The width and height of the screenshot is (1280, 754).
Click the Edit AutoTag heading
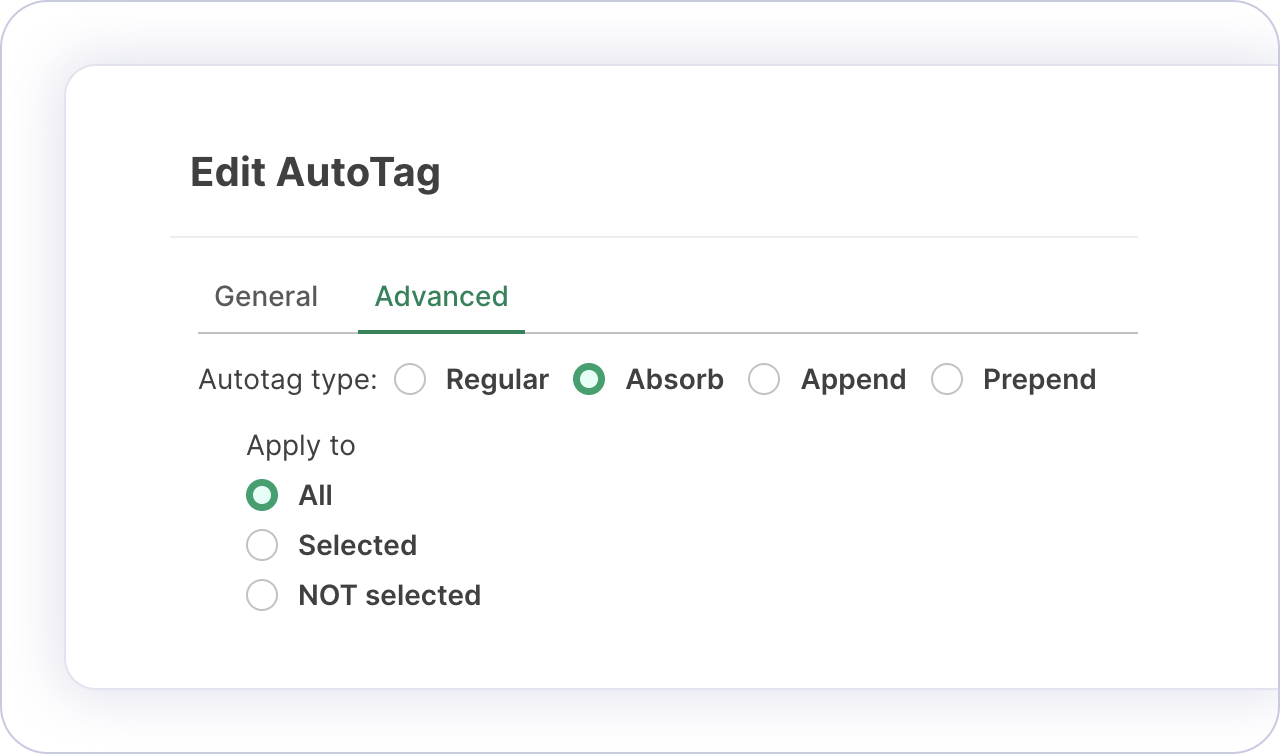coord(315,173)
